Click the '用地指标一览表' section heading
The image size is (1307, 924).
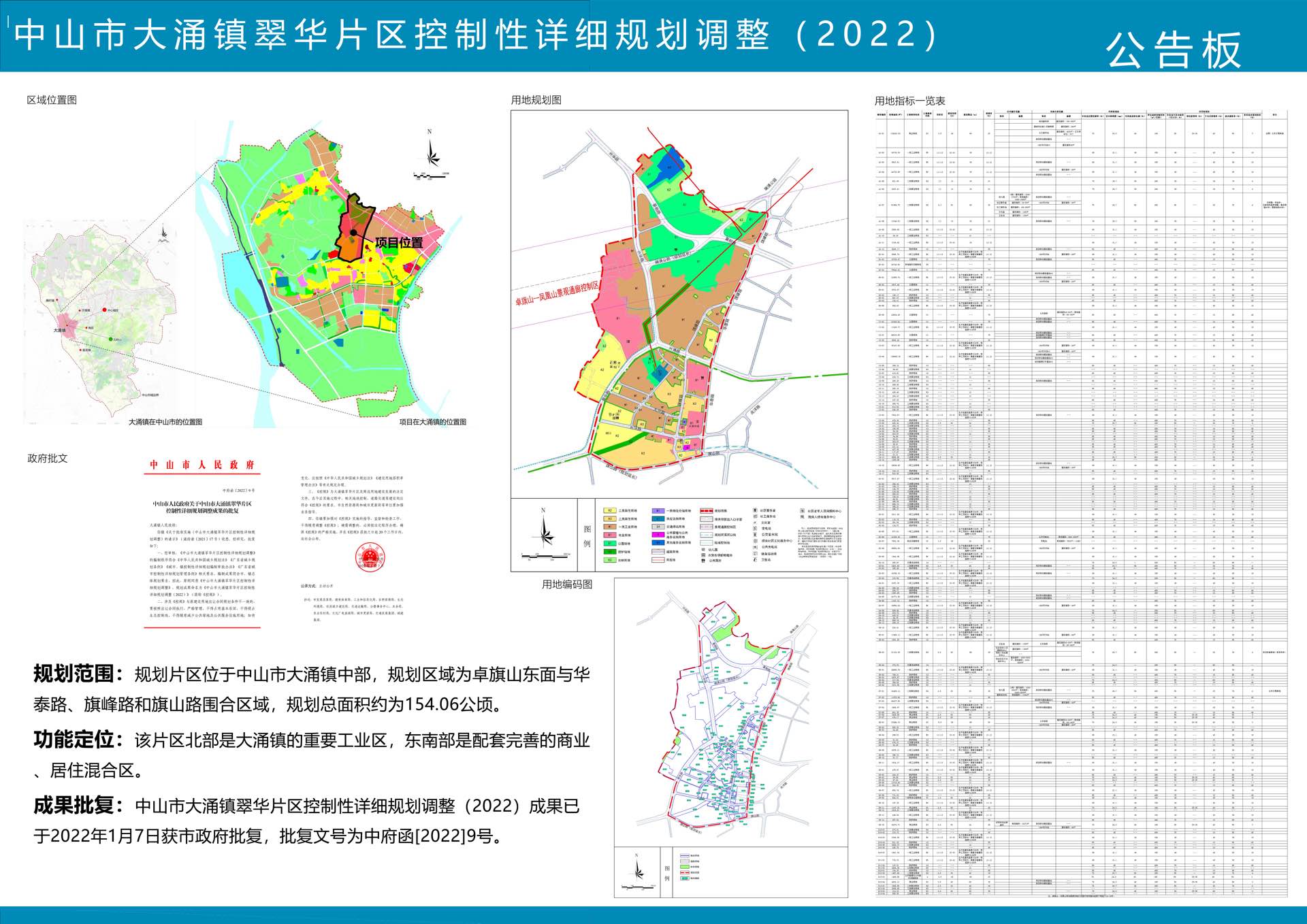[x=909, y=101]
